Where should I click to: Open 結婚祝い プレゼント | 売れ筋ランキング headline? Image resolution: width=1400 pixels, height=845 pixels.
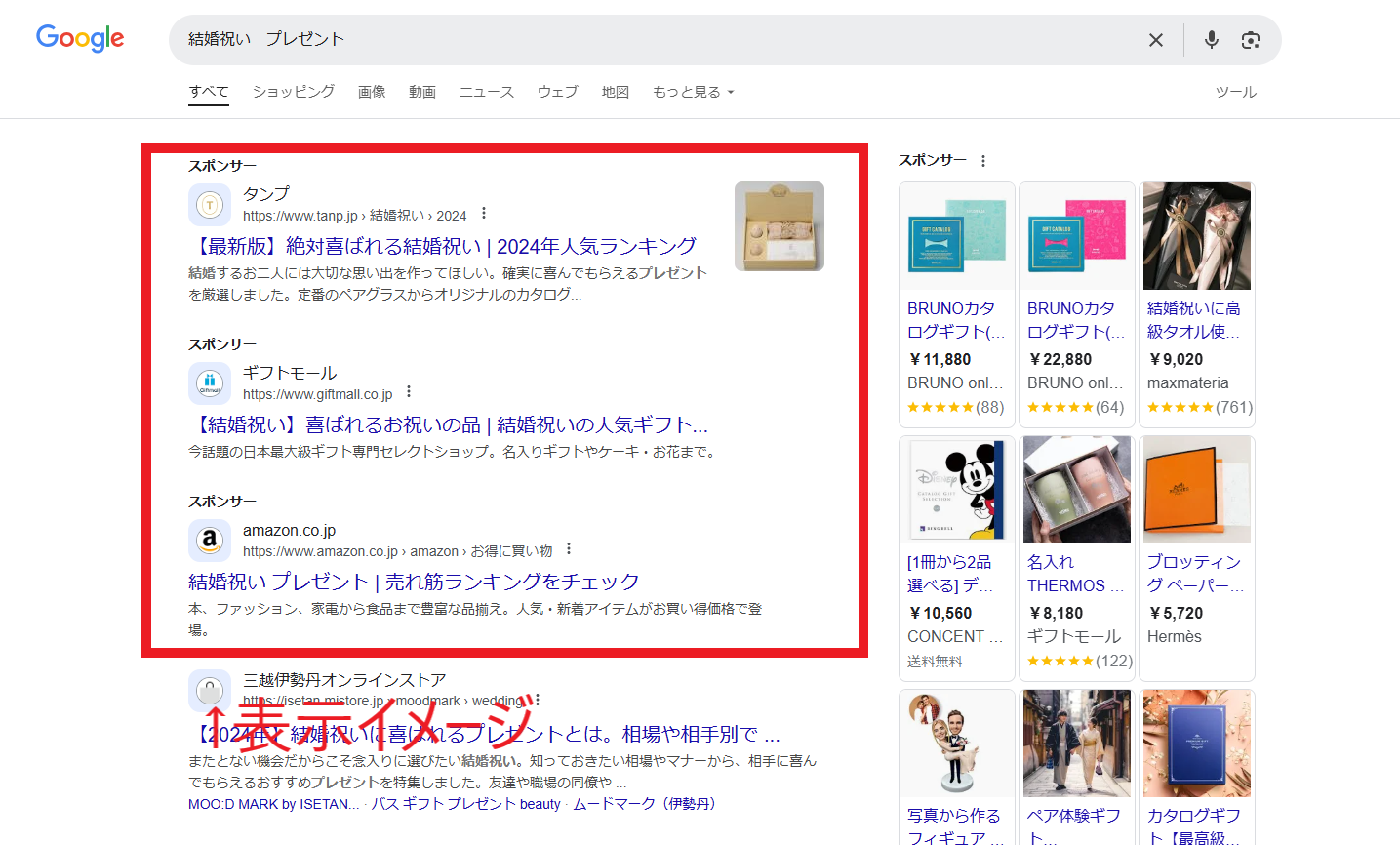click(x=414, y=582)
